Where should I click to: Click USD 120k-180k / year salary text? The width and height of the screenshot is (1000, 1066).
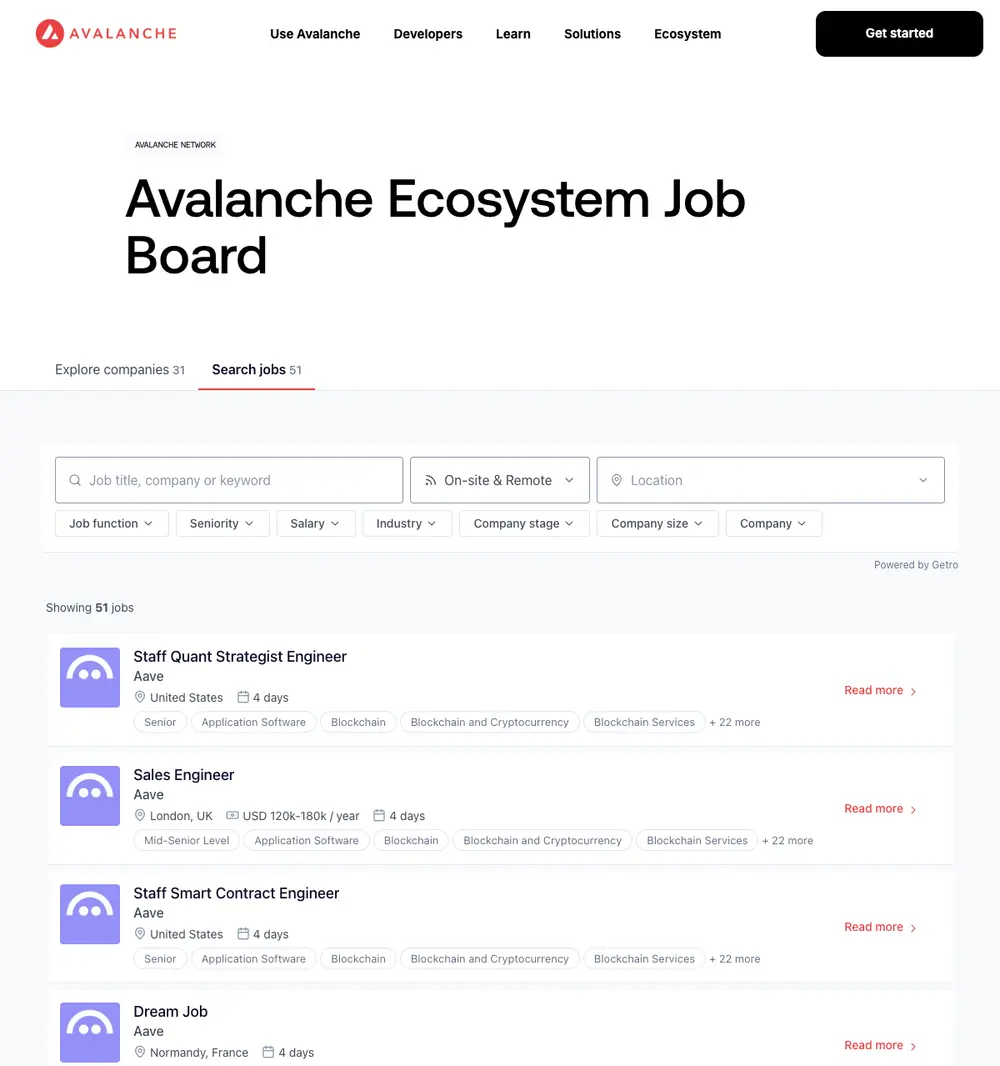coord(301,815)
